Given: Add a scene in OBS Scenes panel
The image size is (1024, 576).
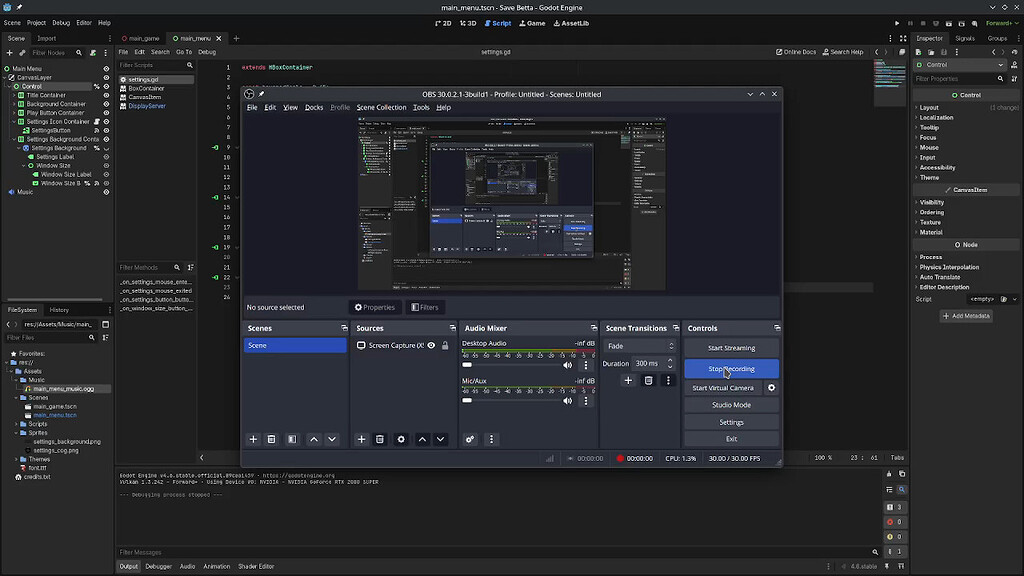Looking at the screenshot, I should tap(253, 440).
